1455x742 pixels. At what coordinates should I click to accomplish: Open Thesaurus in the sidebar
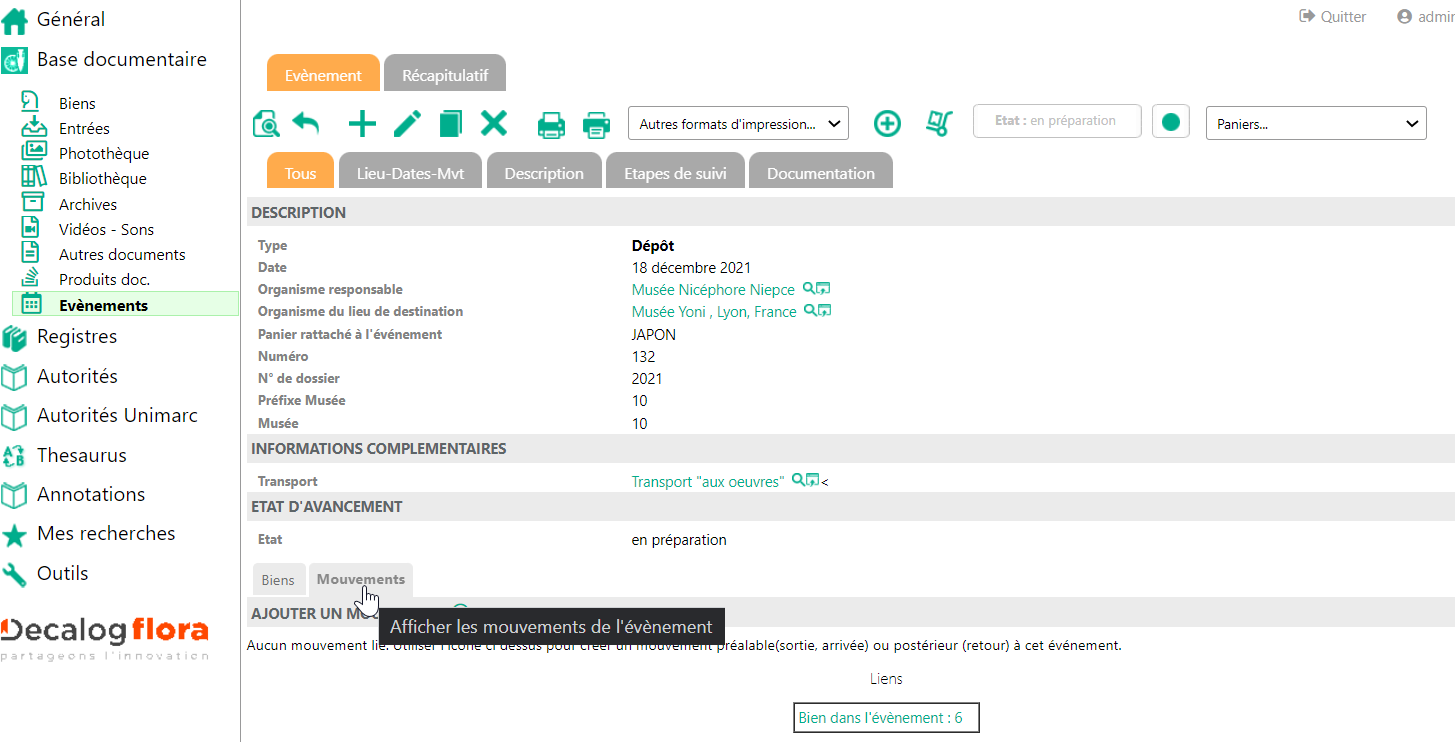[82, 455]
